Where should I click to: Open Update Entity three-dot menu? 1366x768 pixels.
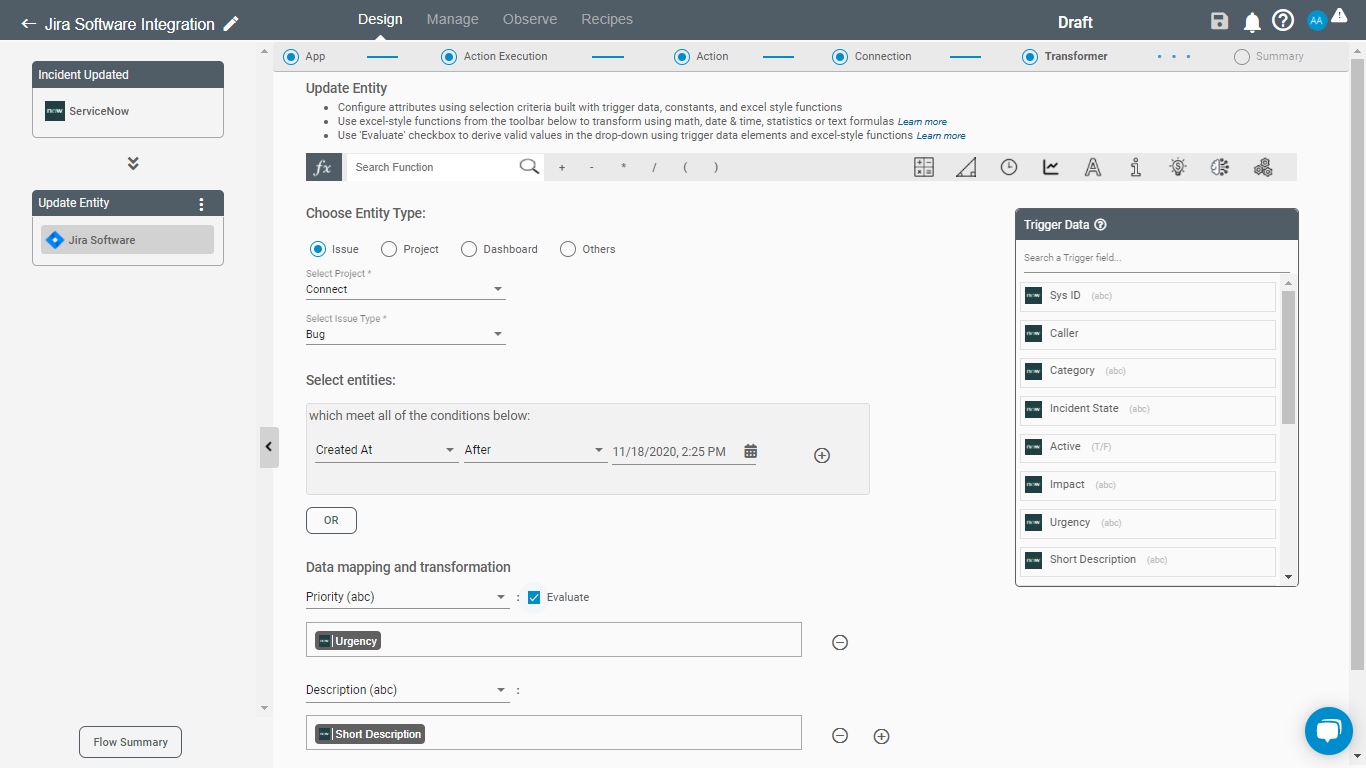[201, 204]
